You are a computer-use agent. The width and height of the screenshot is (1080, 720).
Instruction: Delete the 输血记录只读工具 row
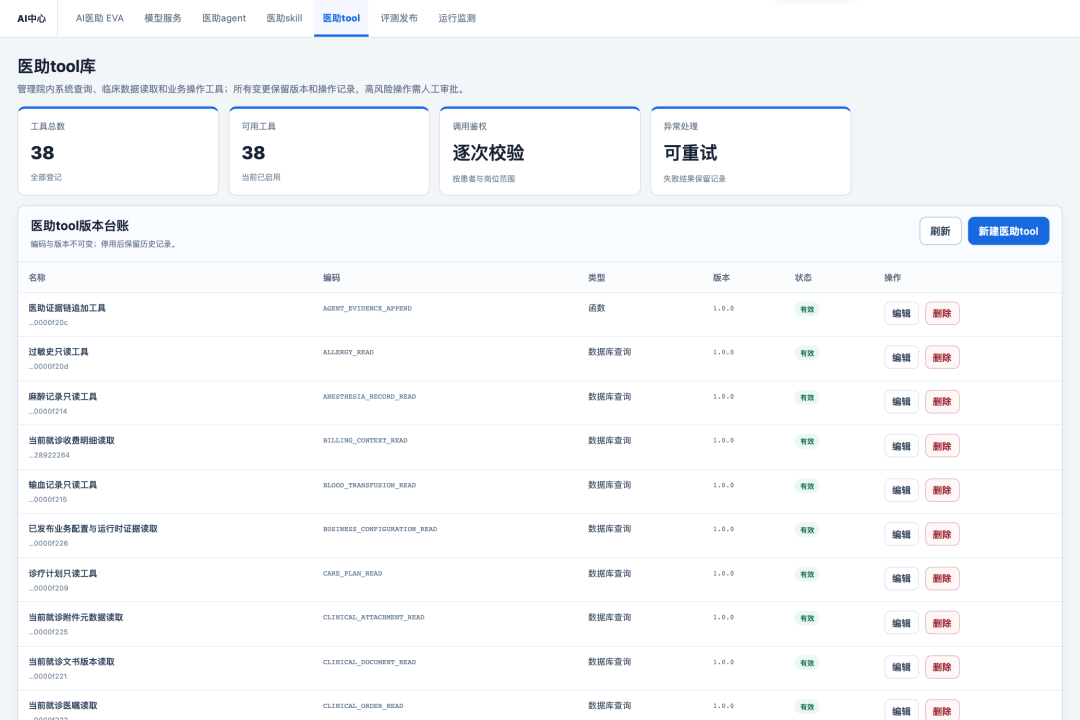pos(942,490)
